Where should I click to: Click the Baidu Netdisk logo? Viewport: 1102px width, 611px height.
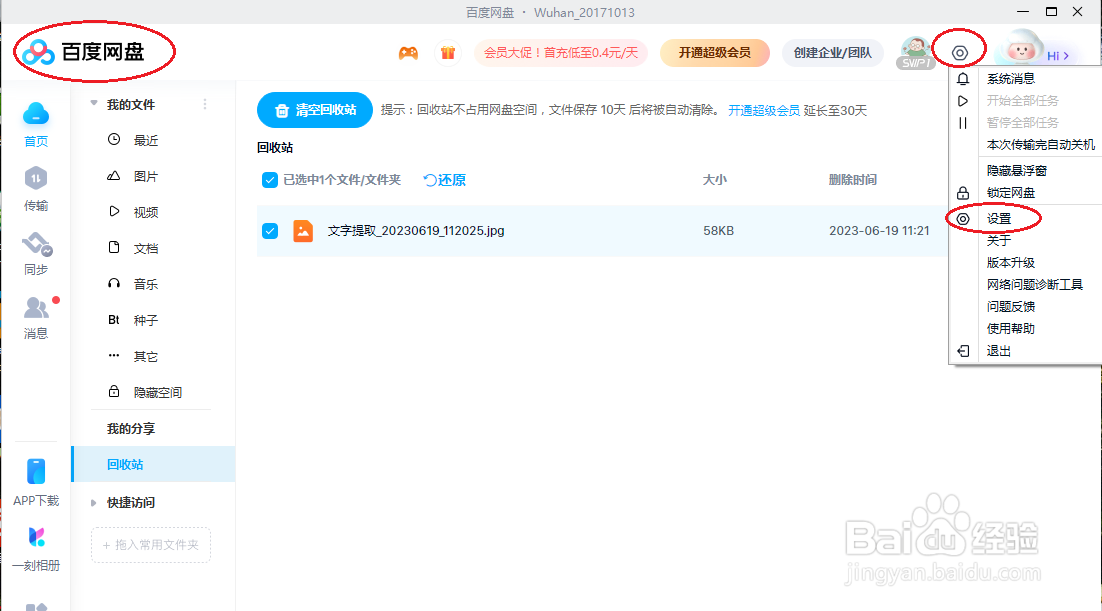pyautogui.click(x=83, y=52)
